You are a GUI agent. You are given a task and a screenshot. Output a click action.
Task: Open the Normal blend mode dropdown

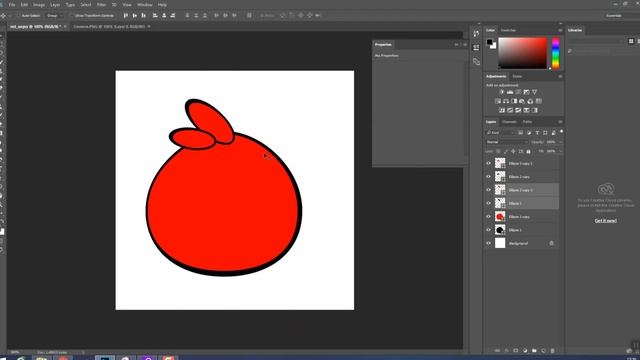point(507,142)
